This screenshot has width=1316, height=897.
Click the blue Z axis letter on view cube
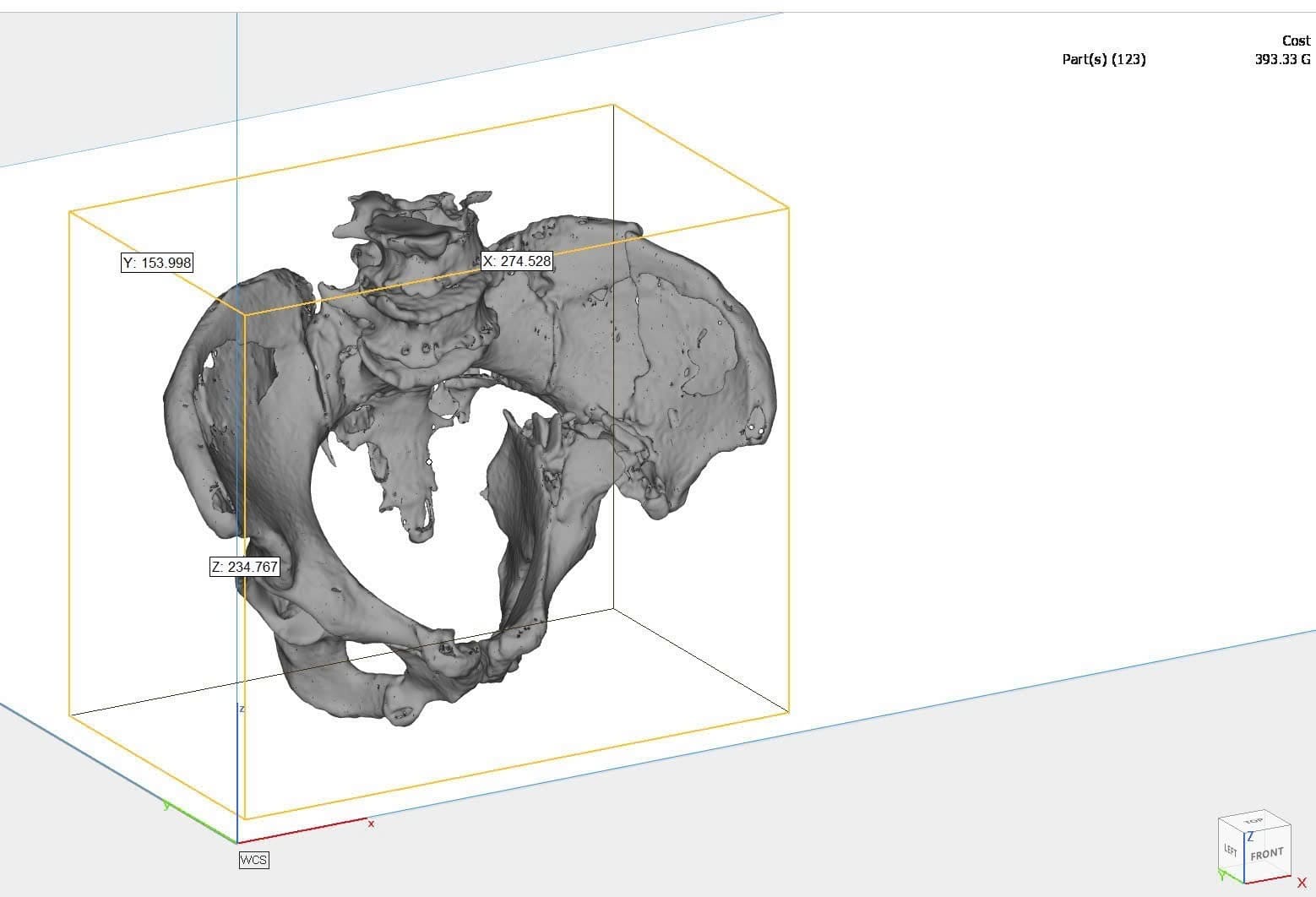click(x=1250, y=836)
